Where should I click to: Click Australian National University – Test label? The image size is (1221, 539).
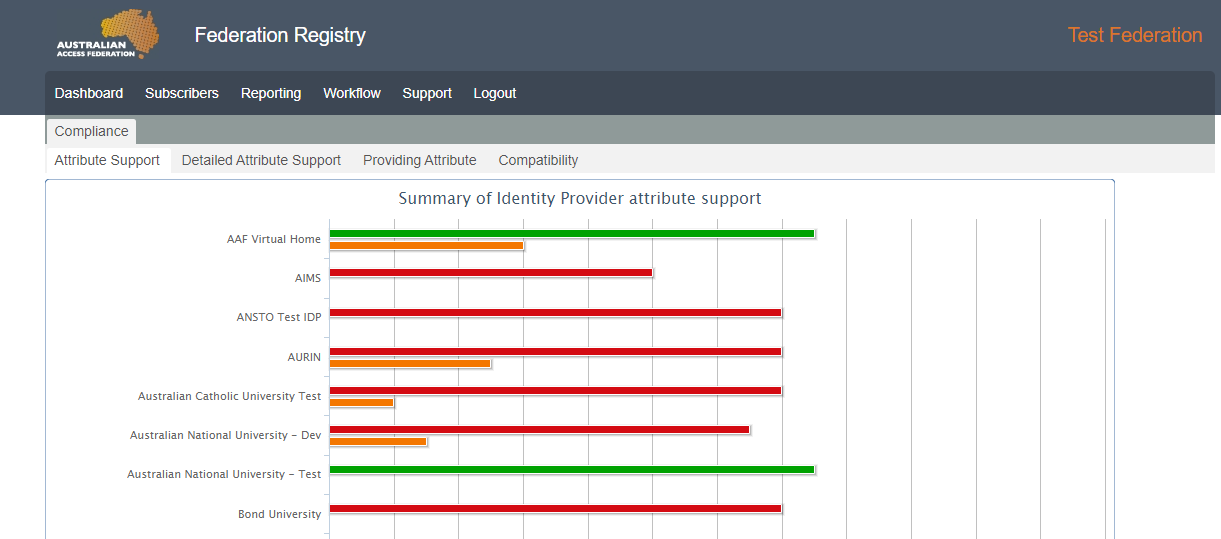[x=224, y=474]
